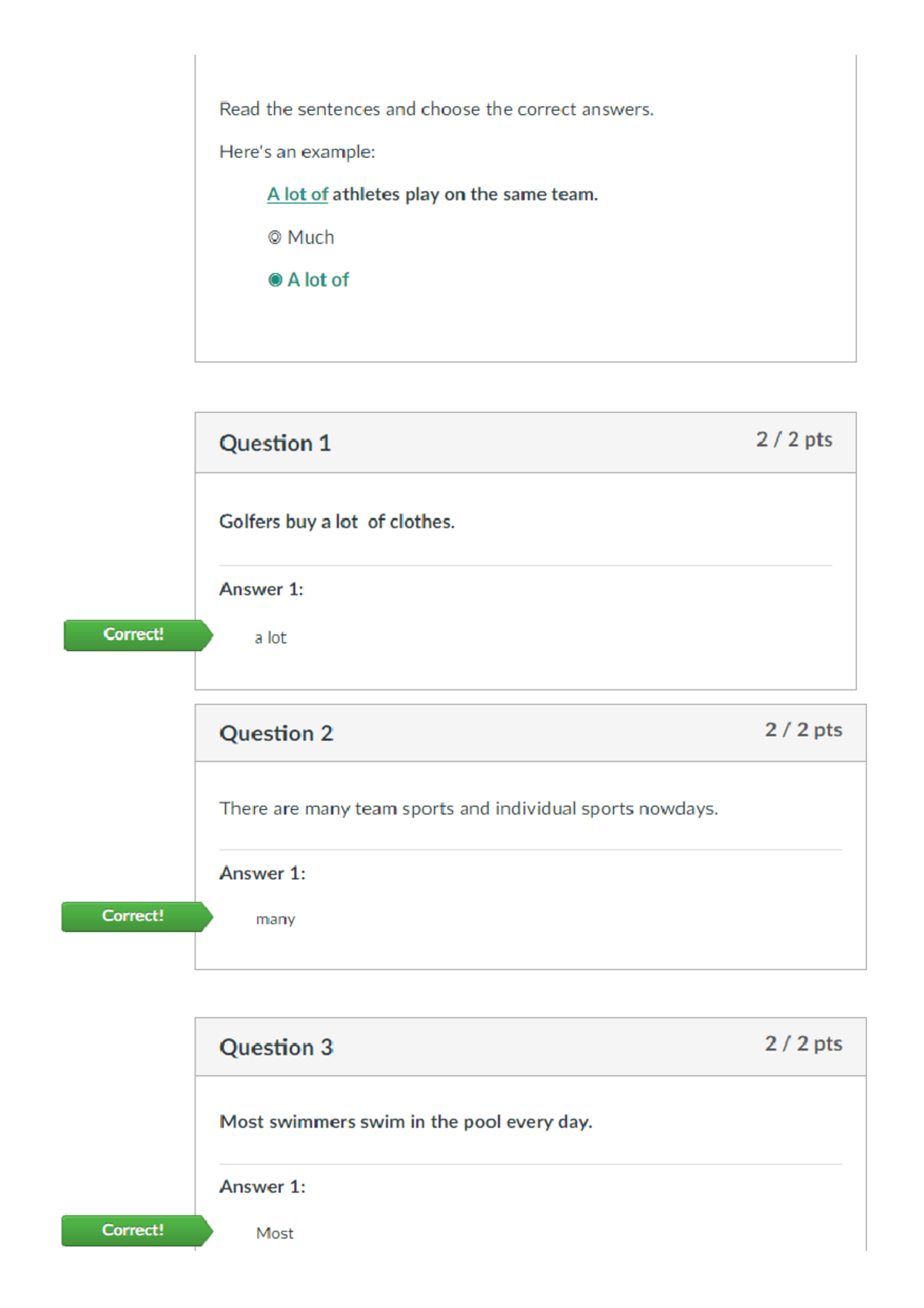This screenshot has width=924, height=1308.
Task: Click the 'Answer 1:' label in Question 3
Action: [x=262, y=1186]
